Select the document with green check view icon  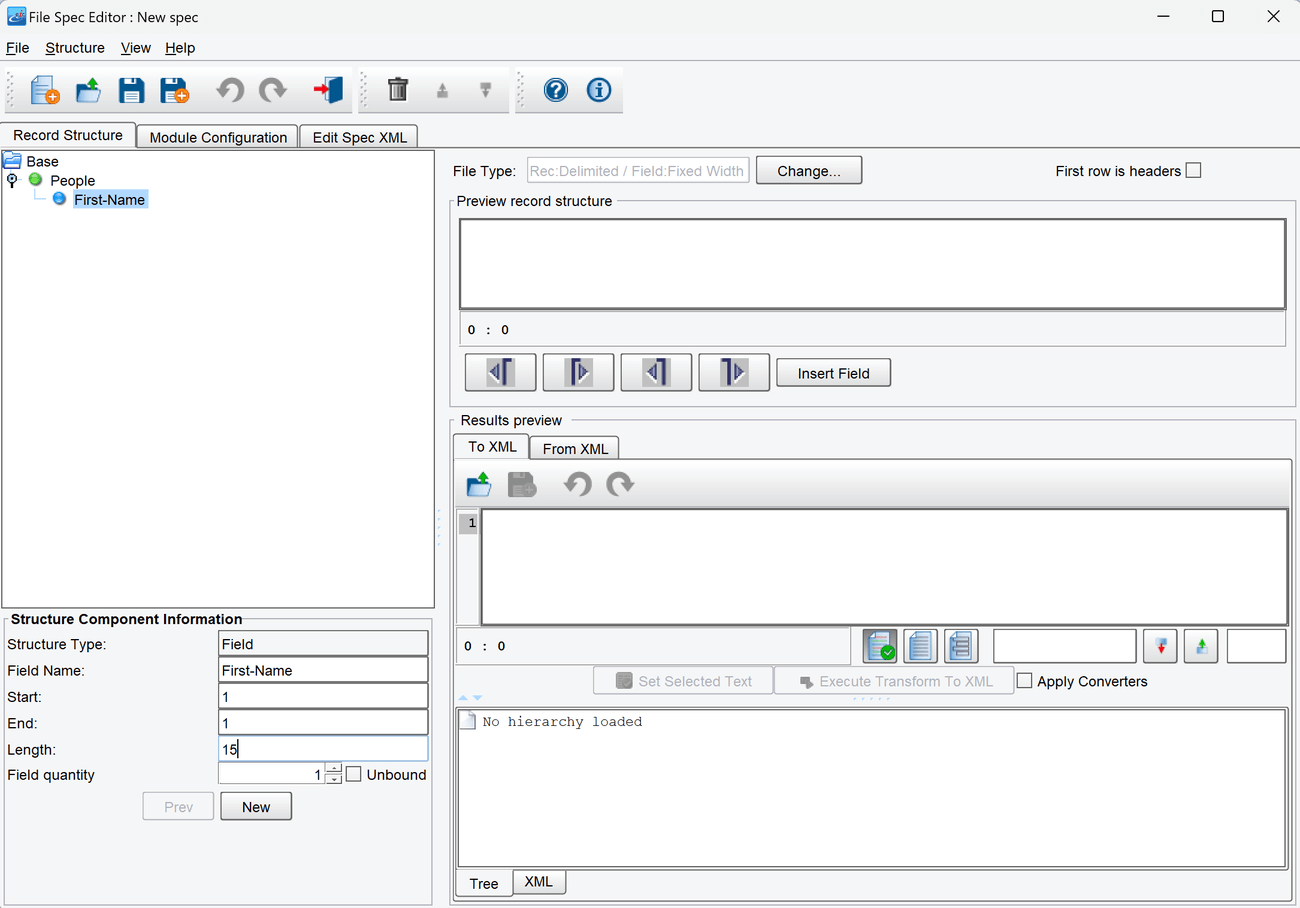(x=880, y=646)
